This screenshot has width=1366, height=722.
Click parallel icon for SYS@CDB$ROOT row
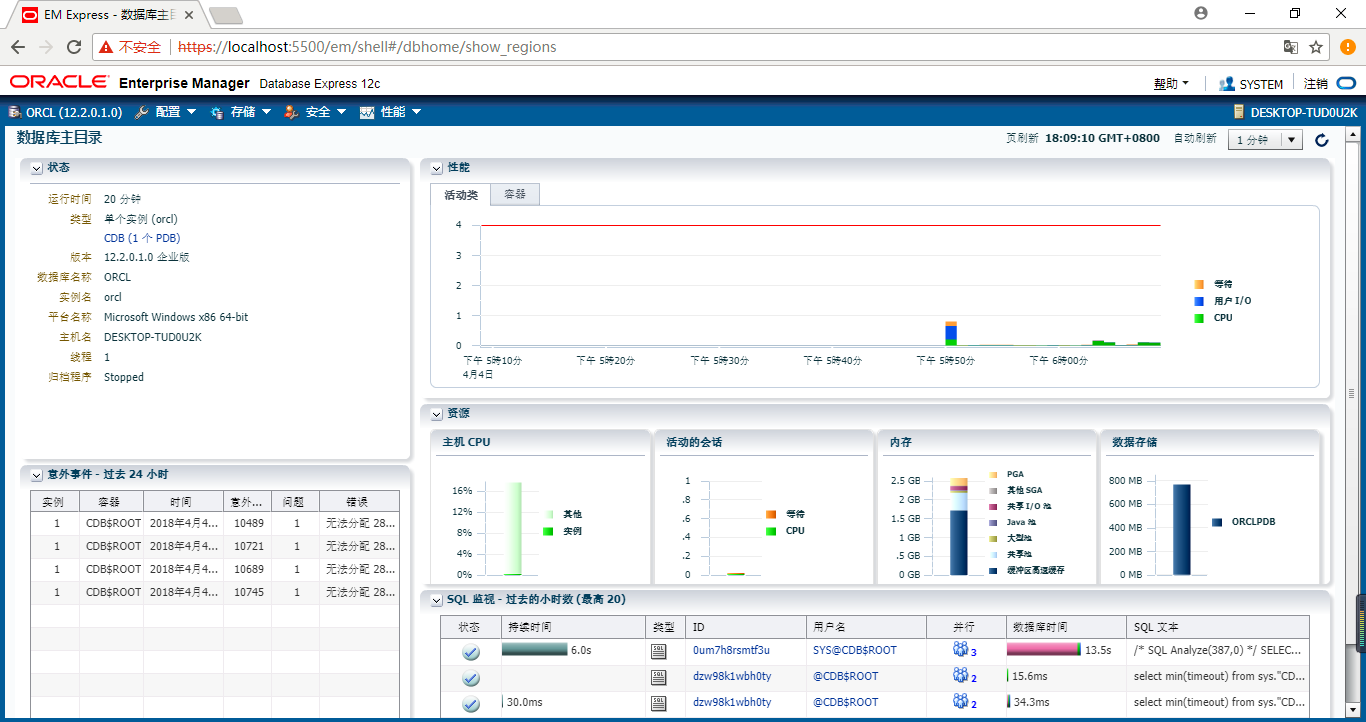tap(961, 650)
